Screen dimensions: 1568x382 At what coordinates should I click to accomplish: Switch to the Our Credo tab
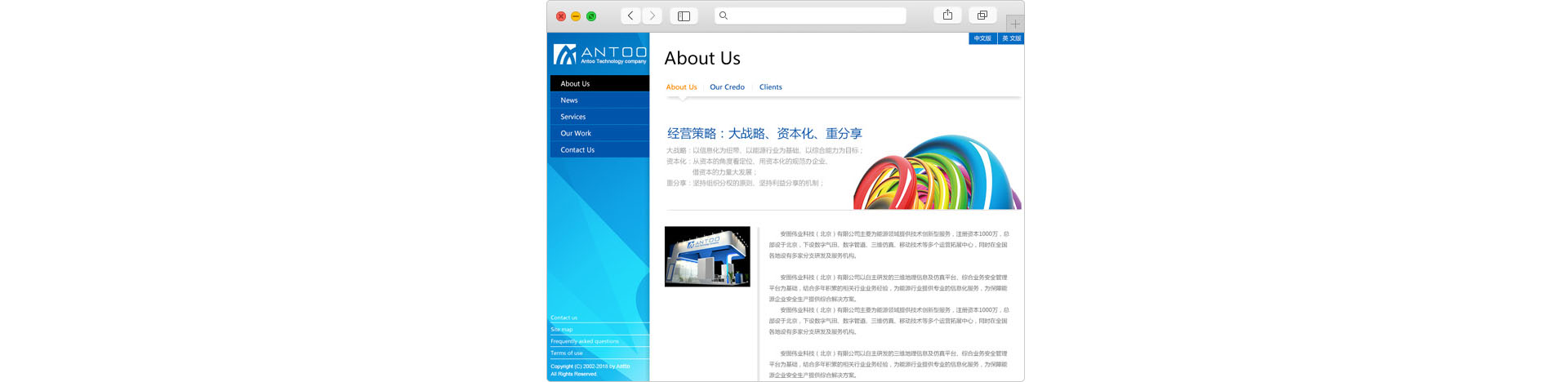[x=727, y=87]
